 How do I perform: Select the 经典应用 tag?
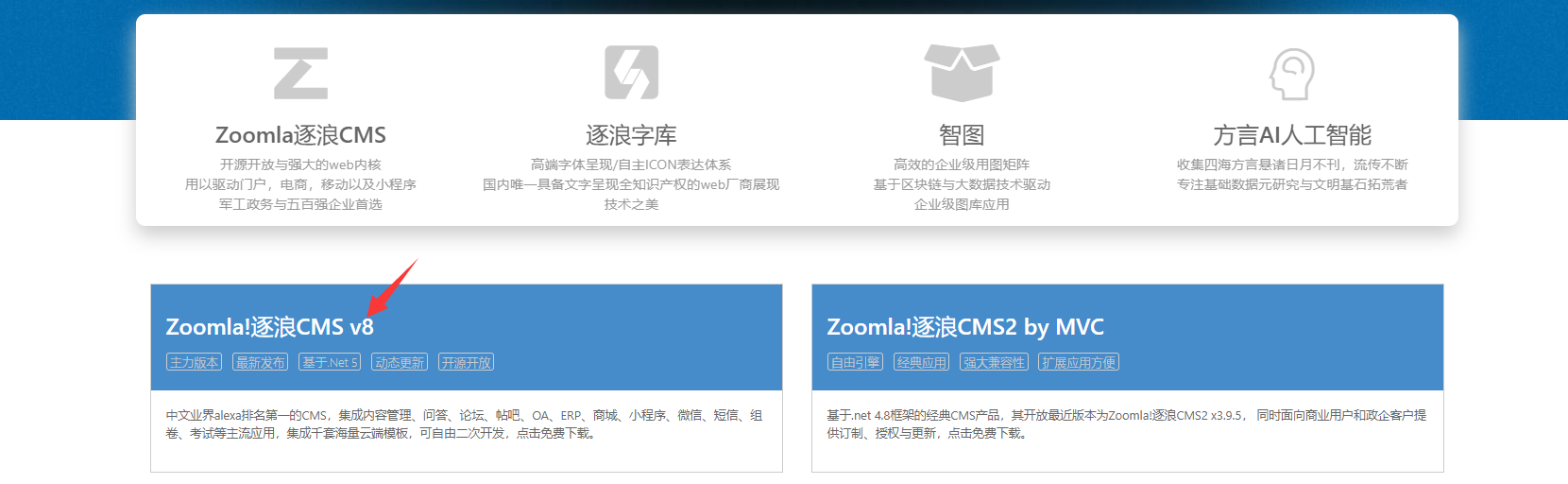point(922,362)
